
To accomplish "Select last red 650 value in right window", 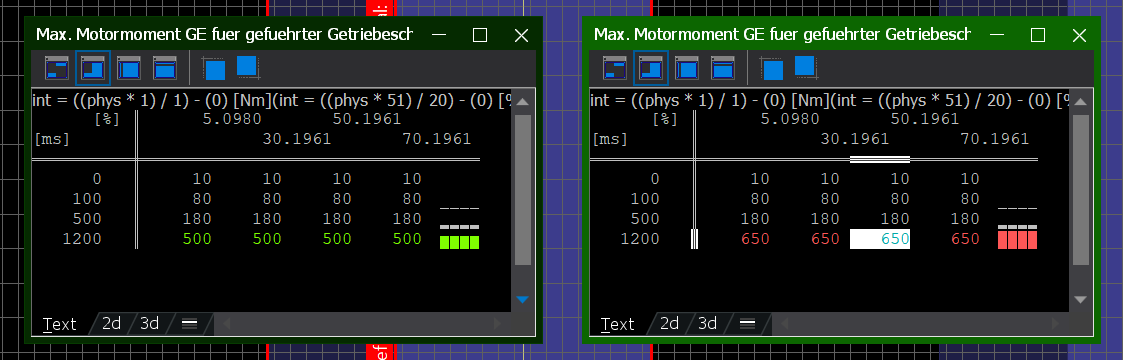I will pyautogui.click(x=965, y=239).
